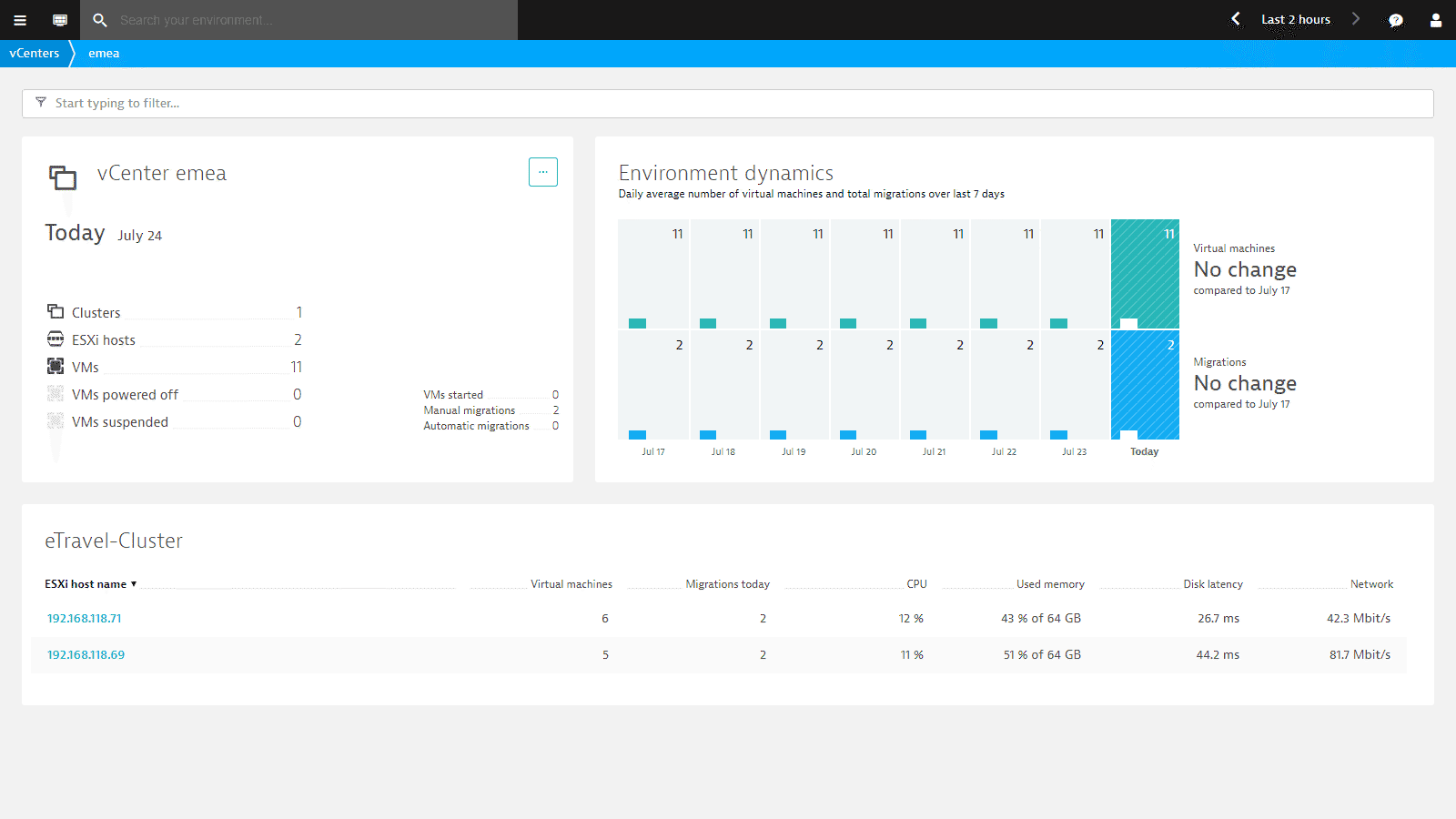Open the help question mark icon

[x=1395, y=19]
